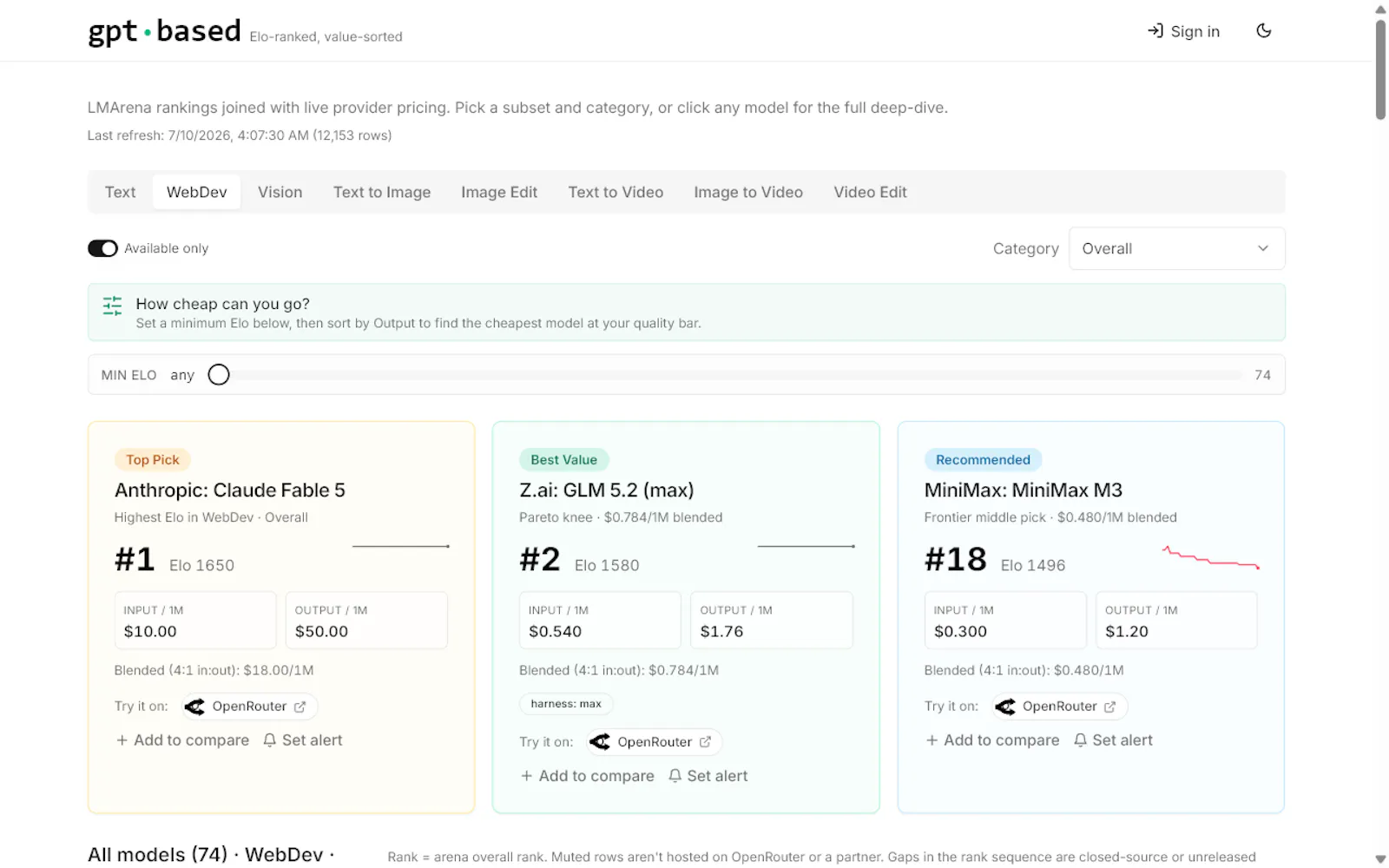Click plus icon on MiniMax M3 card
Viewport: 1389px width, 868px height.
[x=932, y=740]
